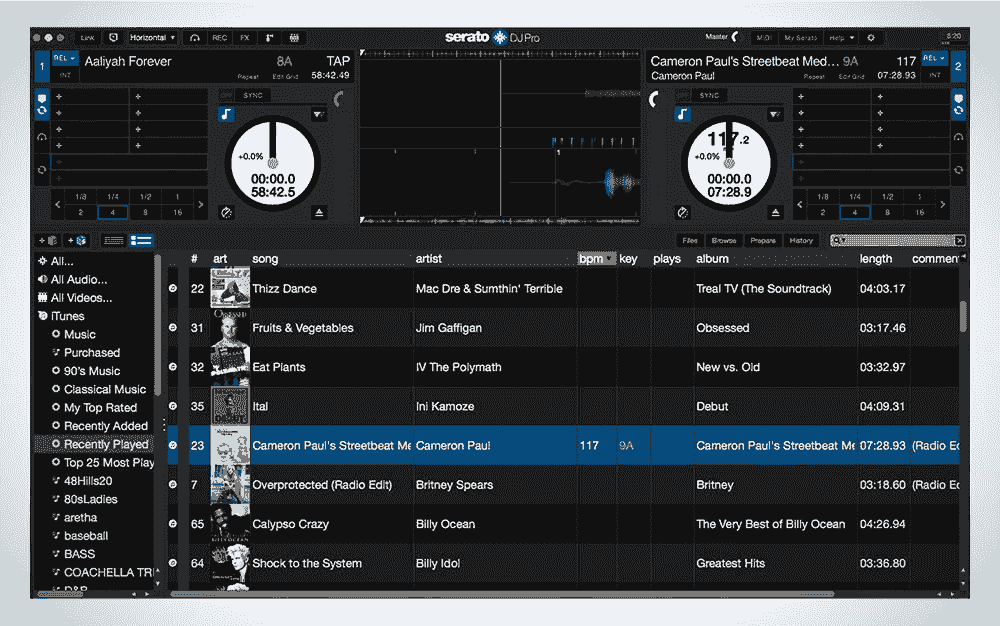Select the loop roll icon on deck 2 side strip
The width and height of the screenshot is (1000, 626).
tap(958, 170)
